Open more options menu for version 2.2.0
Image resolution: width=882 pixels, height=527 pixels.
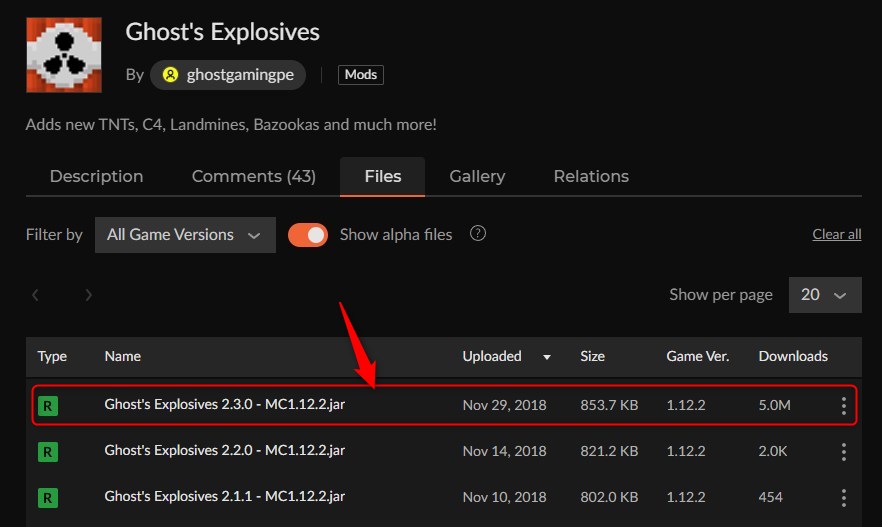tap(843, 452)
